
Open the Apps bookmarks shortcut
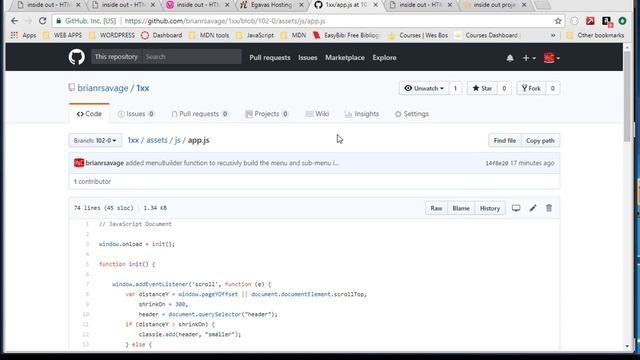tap(23, 36)
